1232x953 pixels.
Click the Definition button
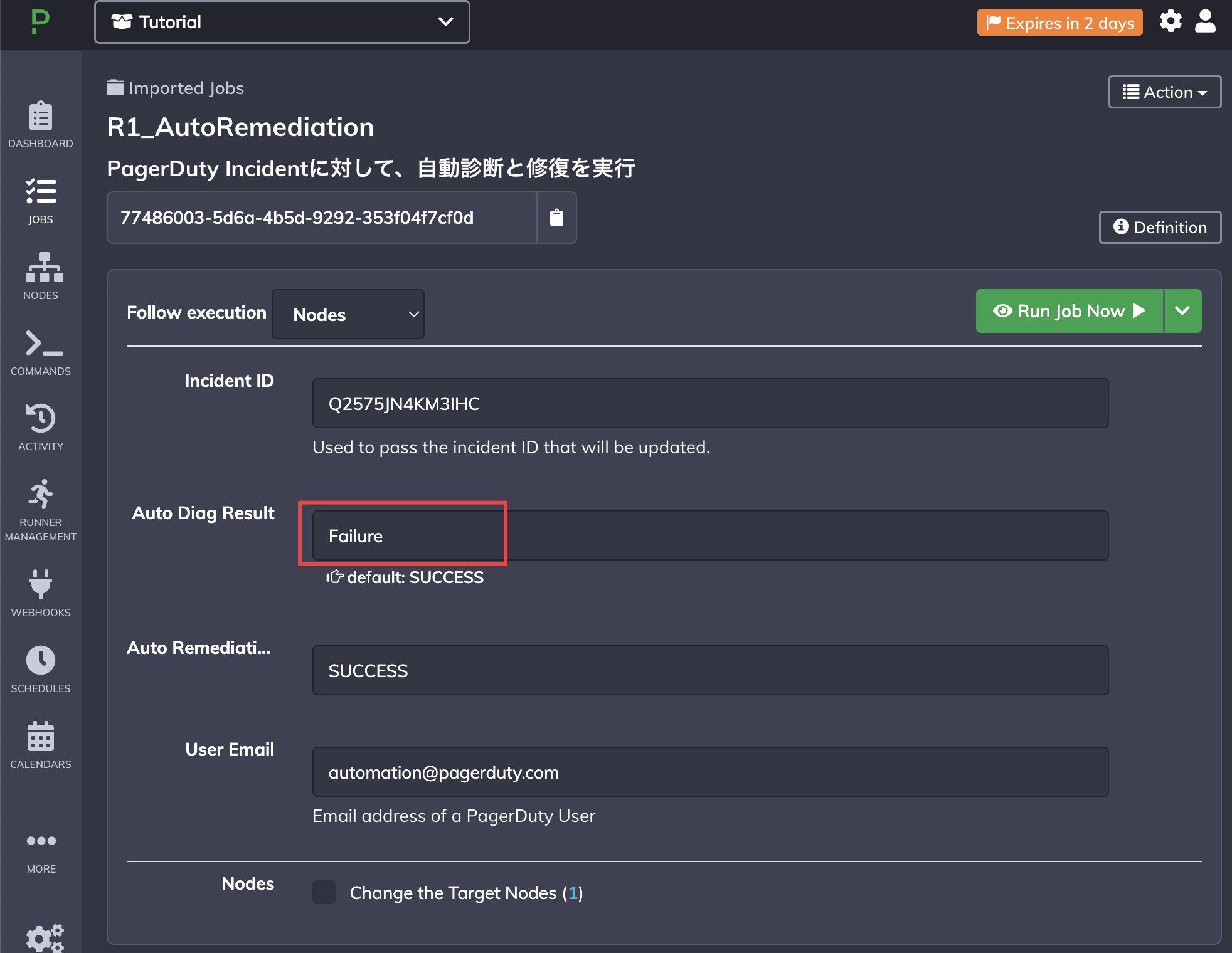click(x=1160, y=227)
